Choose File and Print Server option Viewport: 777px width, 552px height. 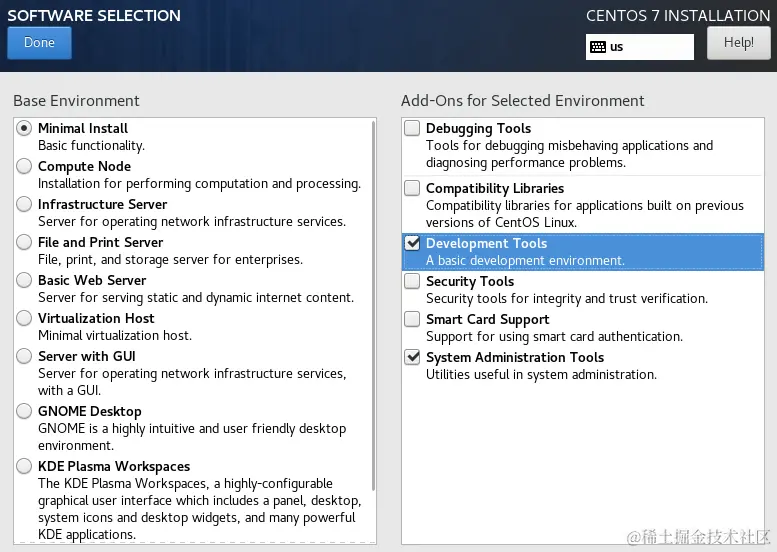(x=24, y=242)
